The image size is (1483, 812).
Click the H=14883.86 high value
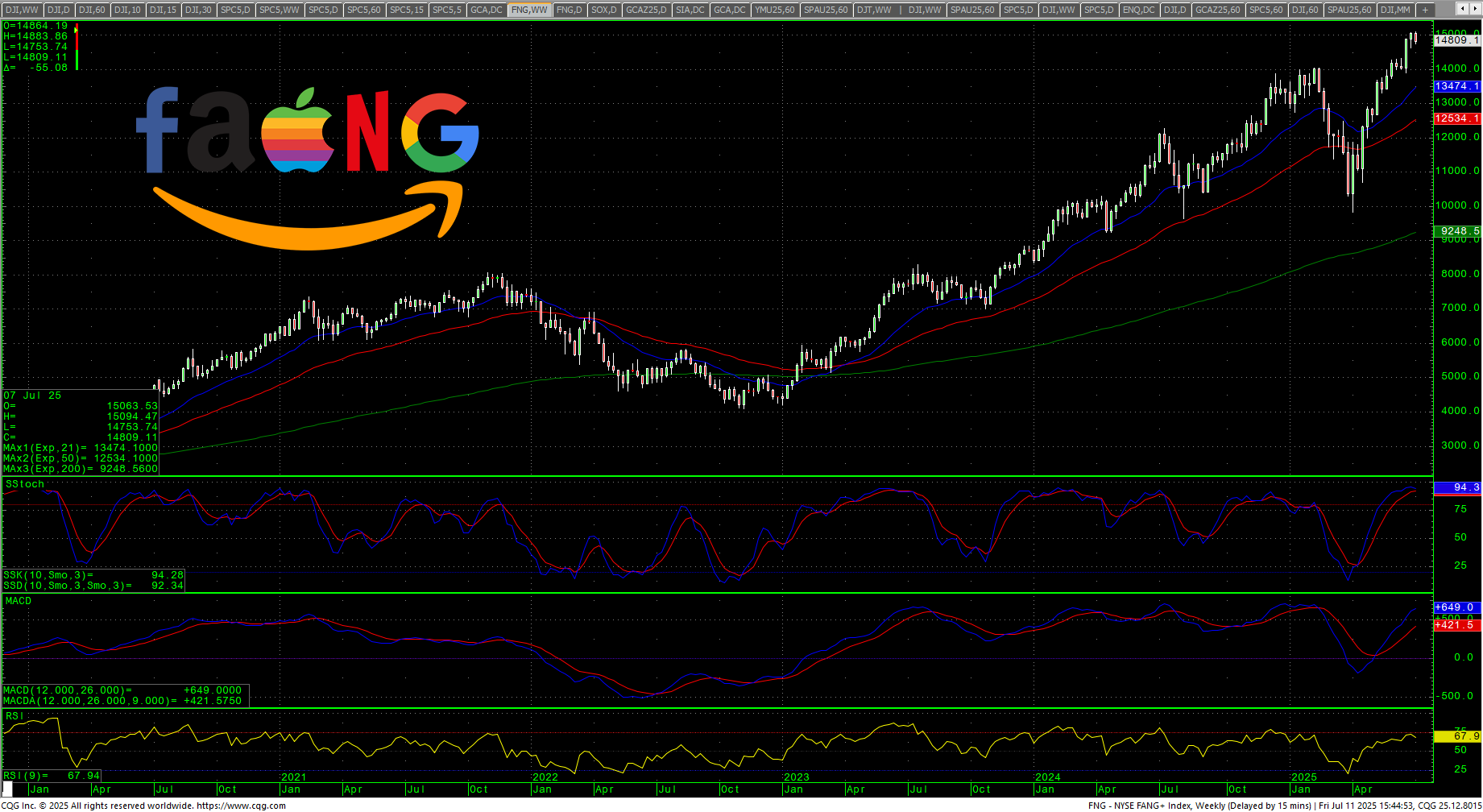click(35, 36)
